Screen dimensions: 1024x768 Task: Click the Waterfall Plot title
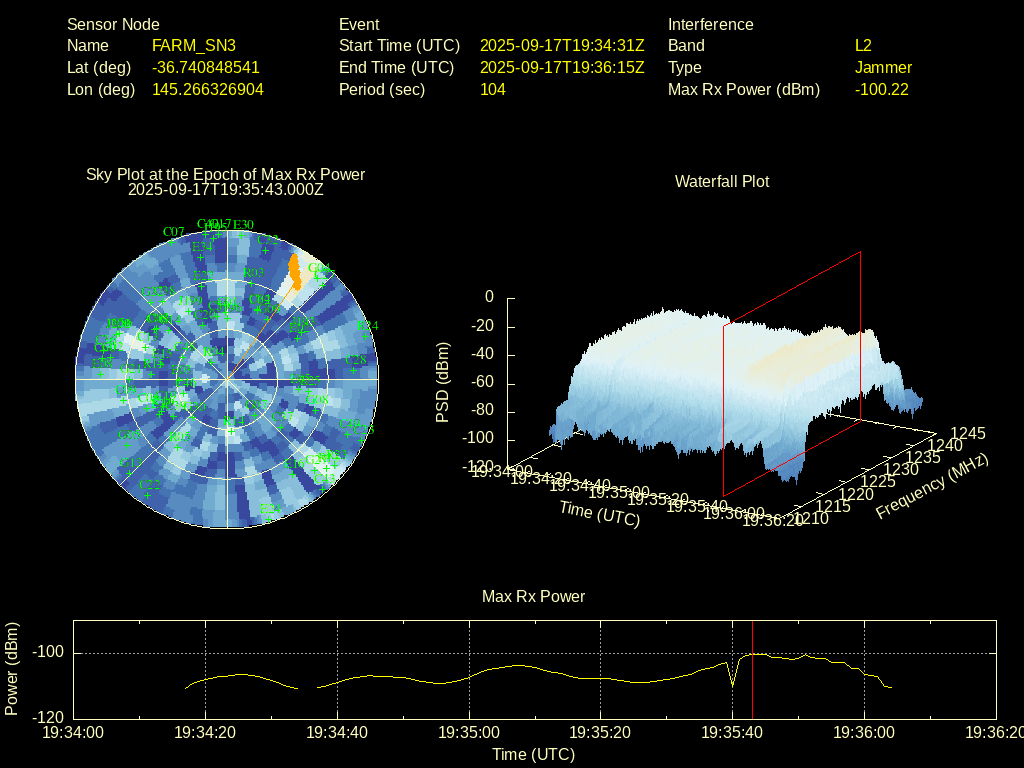[722, 181]
